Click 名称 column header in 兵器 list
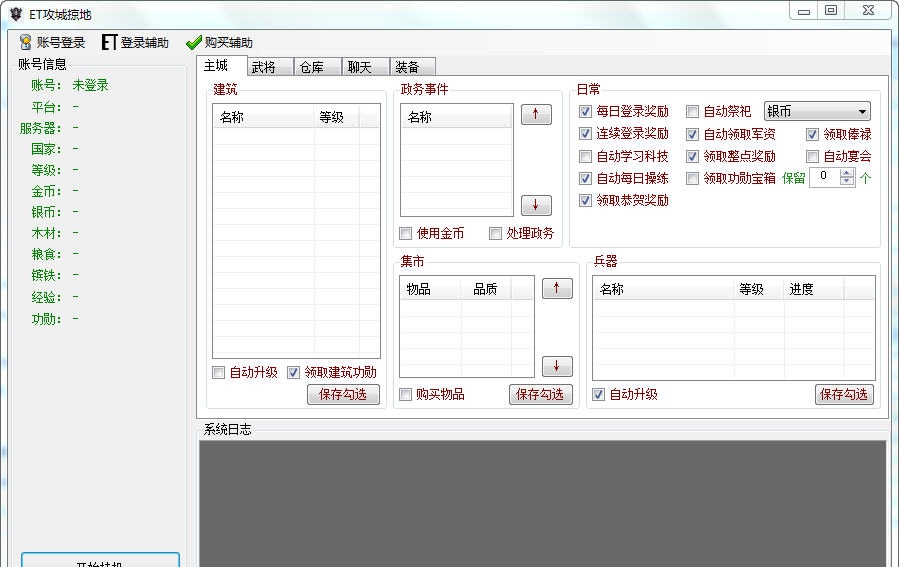This screenshot has width=899, height=567. coord(663,289)
